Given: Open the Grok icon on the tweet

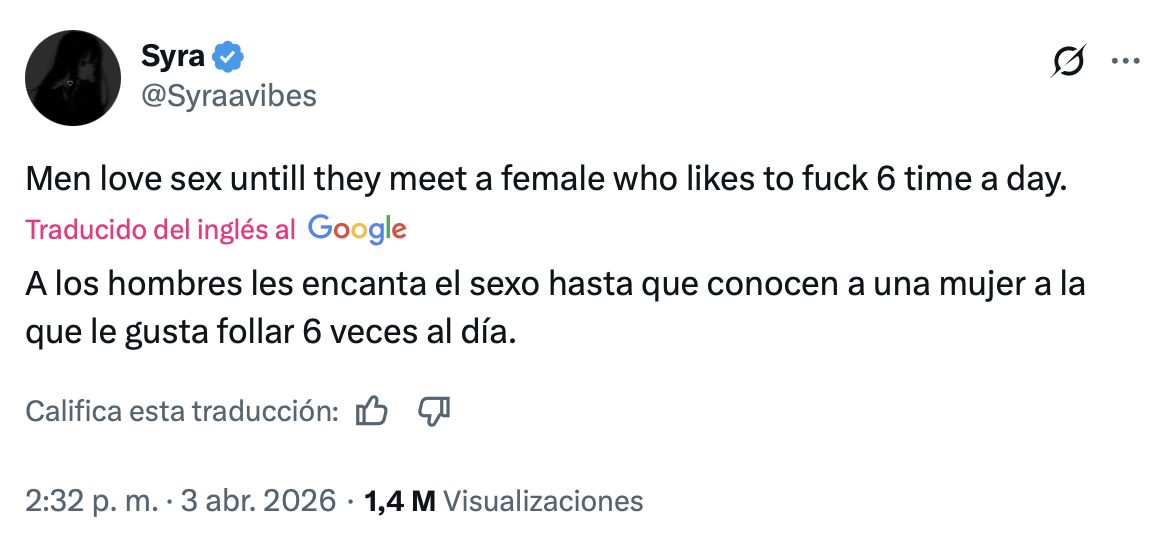Looking at the screenshot, I should click(1068, 62).
